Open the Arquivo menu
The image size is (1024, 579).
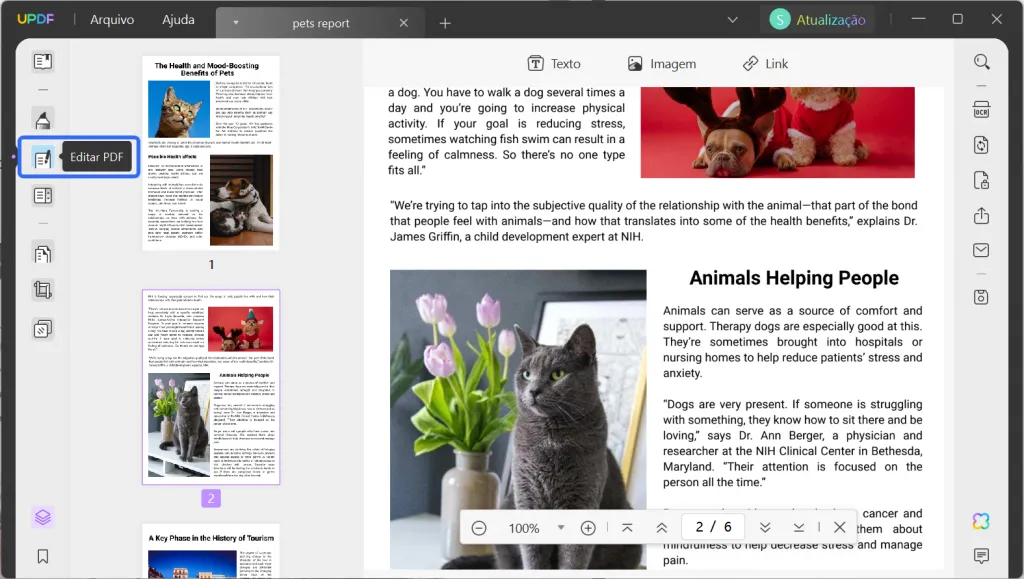[111, 19]
